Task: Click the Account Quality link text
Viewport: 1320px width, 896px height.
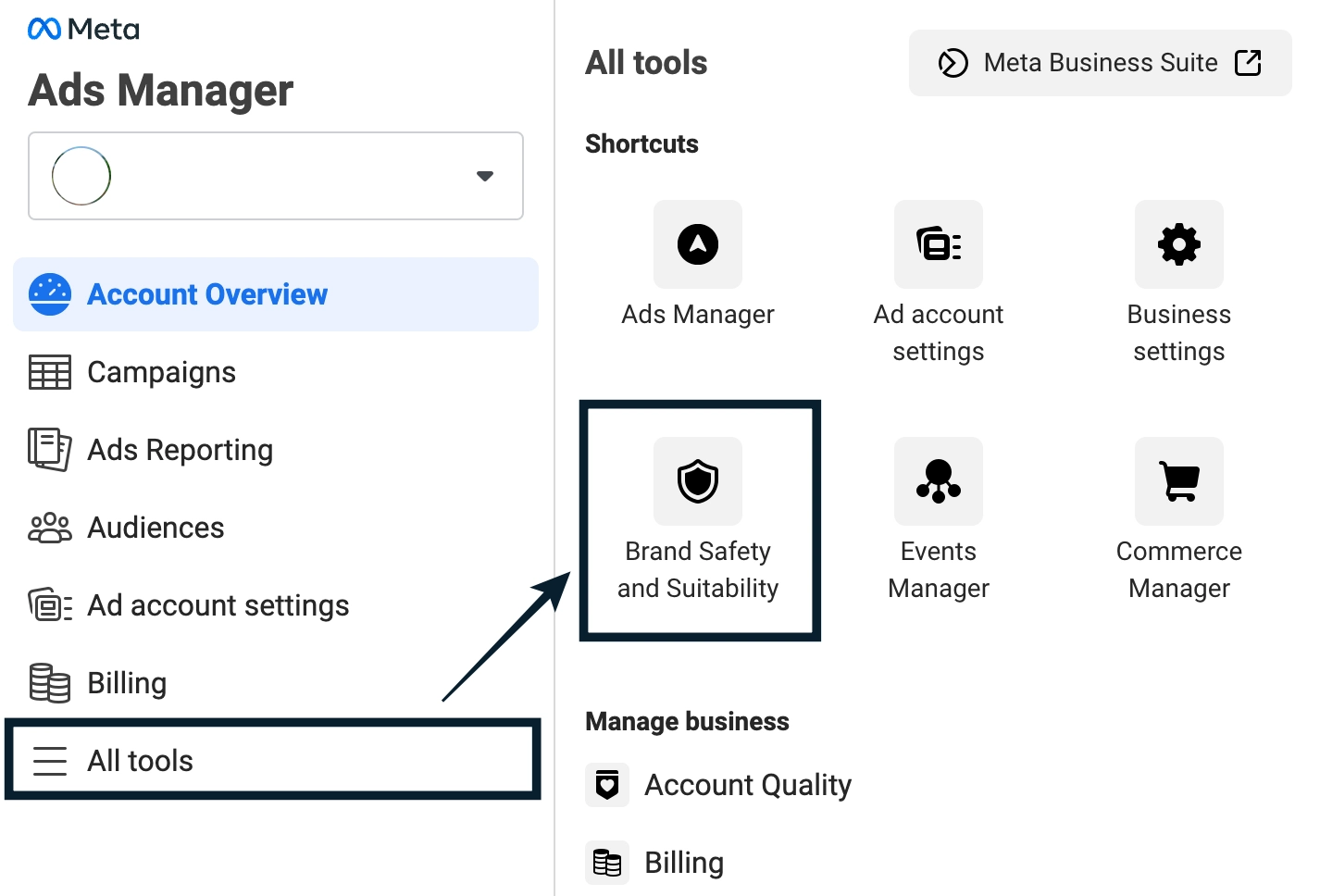Action: coord(748,785)
